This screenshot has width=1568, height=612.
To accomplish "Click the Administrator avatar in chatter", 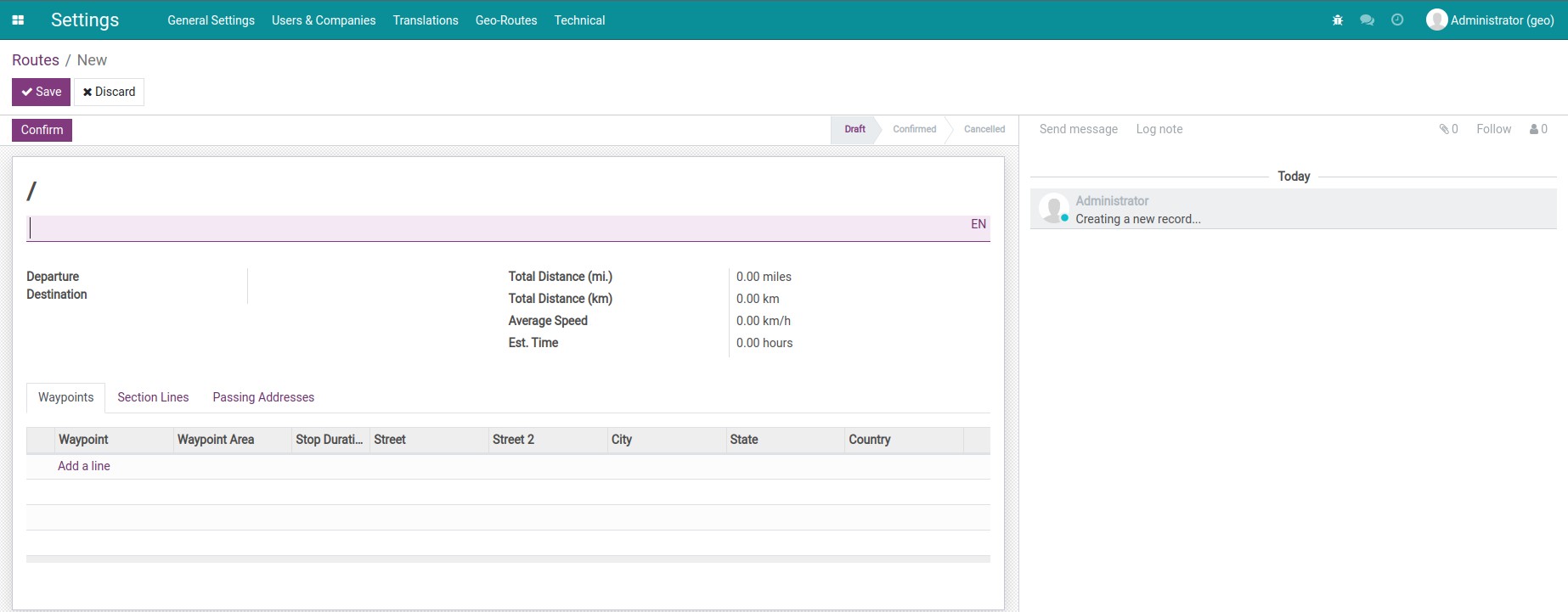I will click(x=1053, y=209).
